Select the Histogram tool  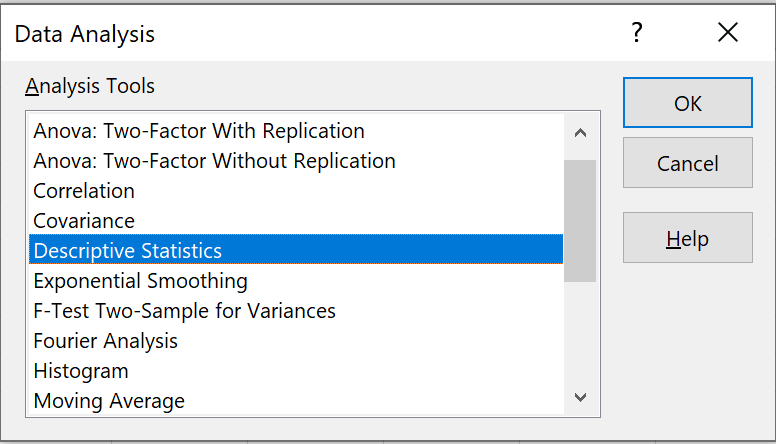click(296, 371)
